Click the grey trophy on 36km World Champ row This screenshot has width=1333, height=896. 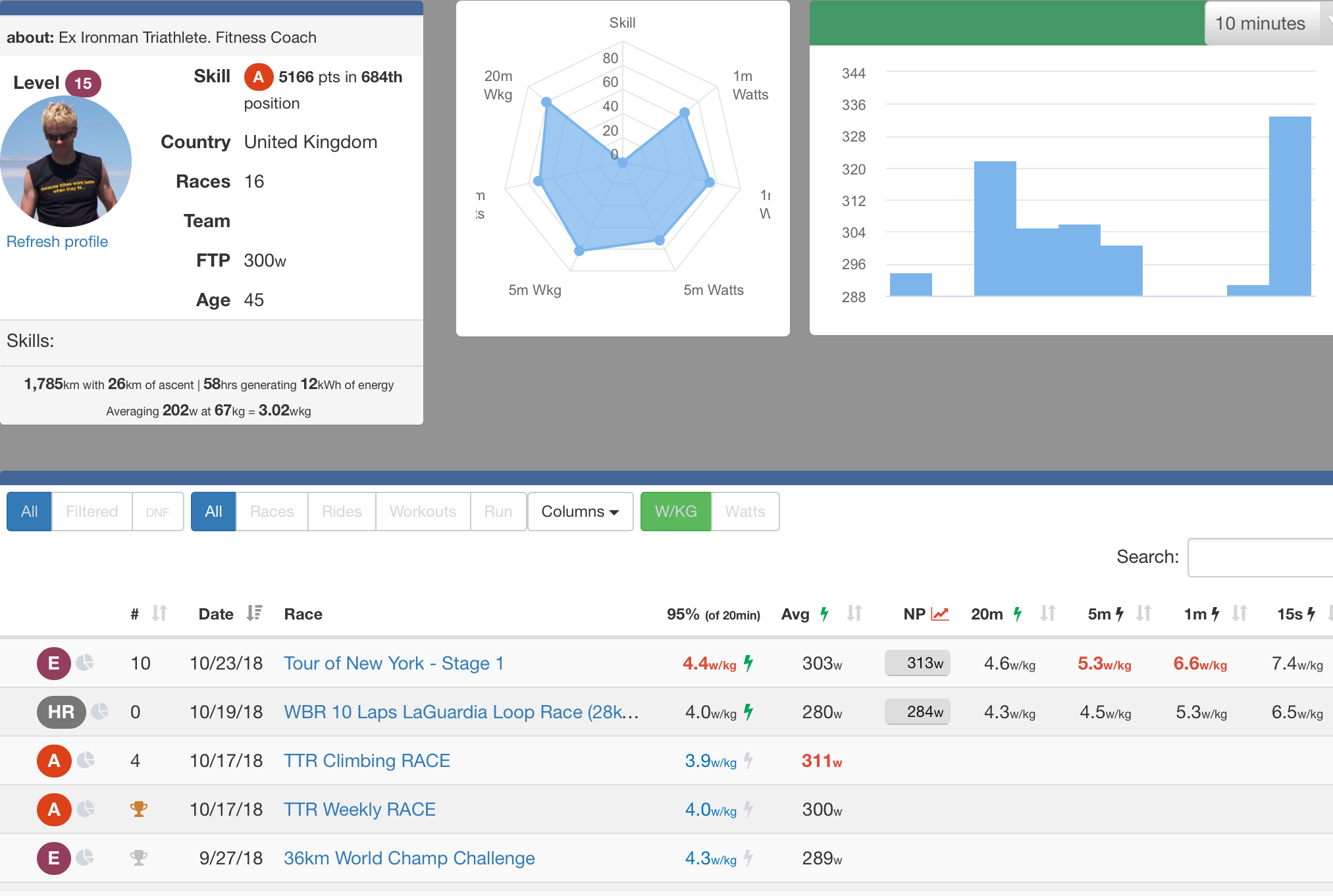click(x=138, y=858)
